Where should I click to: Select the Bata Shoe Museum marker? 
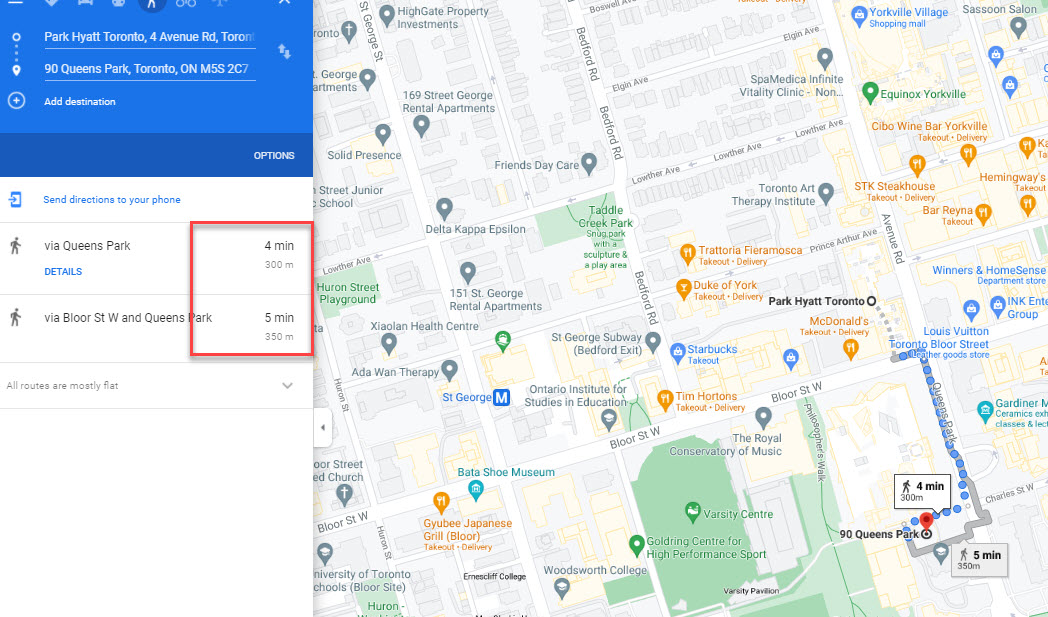(477, 489)
